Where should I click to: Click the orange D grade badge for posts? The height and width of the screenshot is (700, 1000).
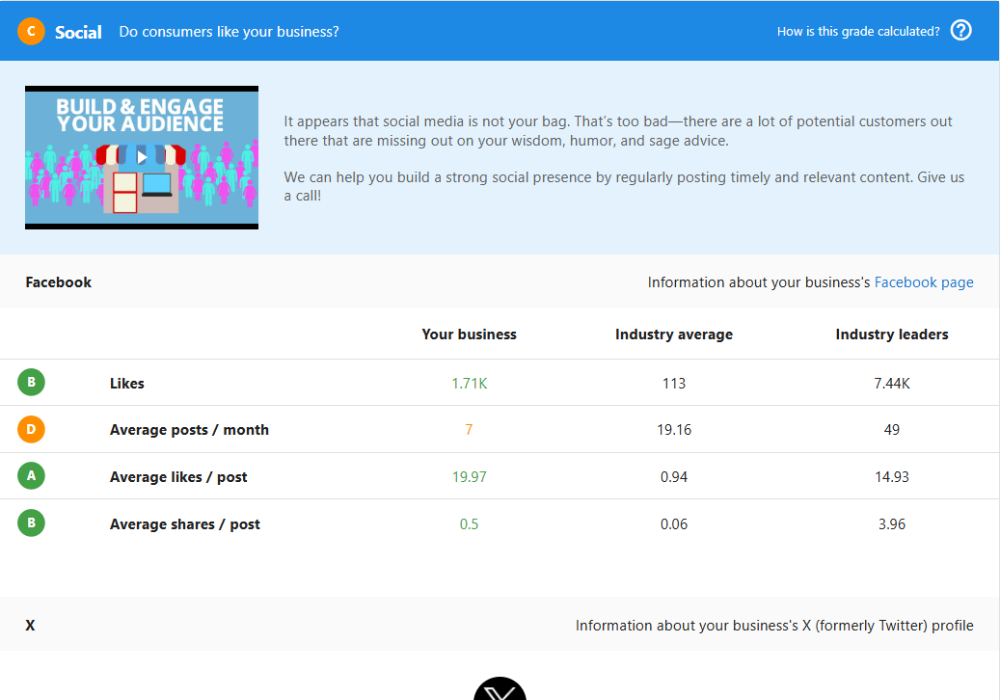click(31, 429)
